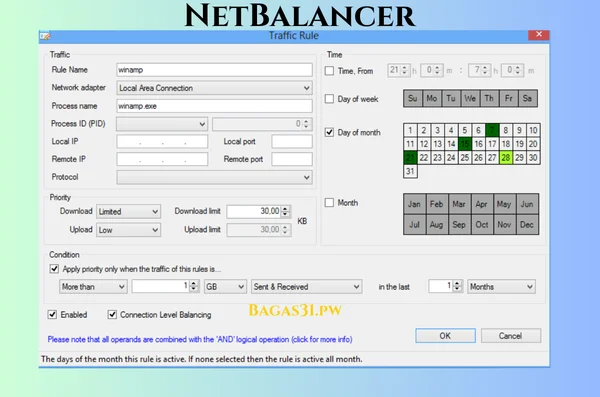Select Su day of week button
The image size is (600, 397).
pyautogui.click(x=412, y=98)
